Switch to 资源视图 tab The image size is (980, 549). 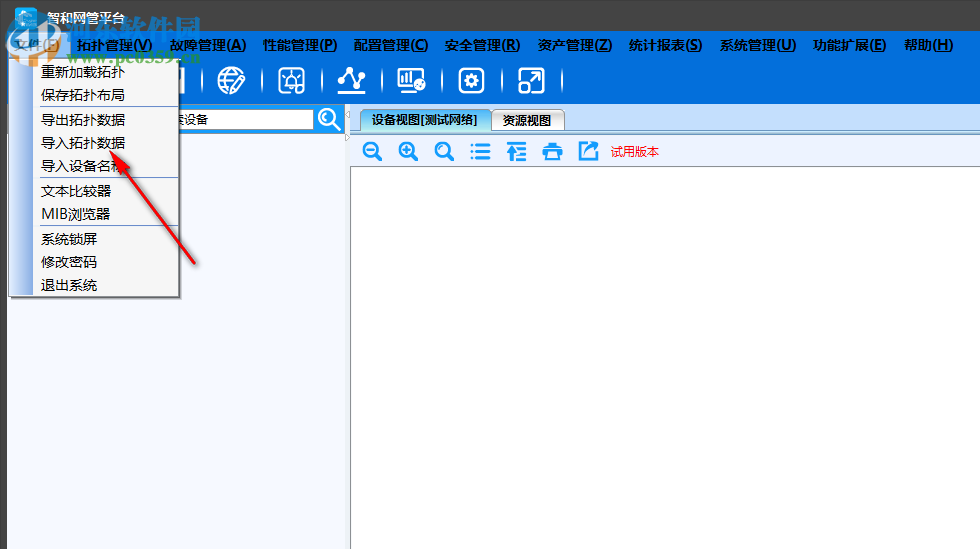point(527,120)
